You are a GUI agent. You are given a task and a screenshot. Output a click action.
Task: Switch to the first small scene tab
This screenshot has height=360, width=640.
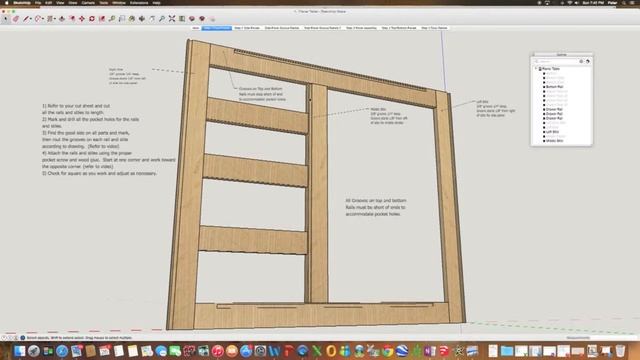(x=196, y=28)
